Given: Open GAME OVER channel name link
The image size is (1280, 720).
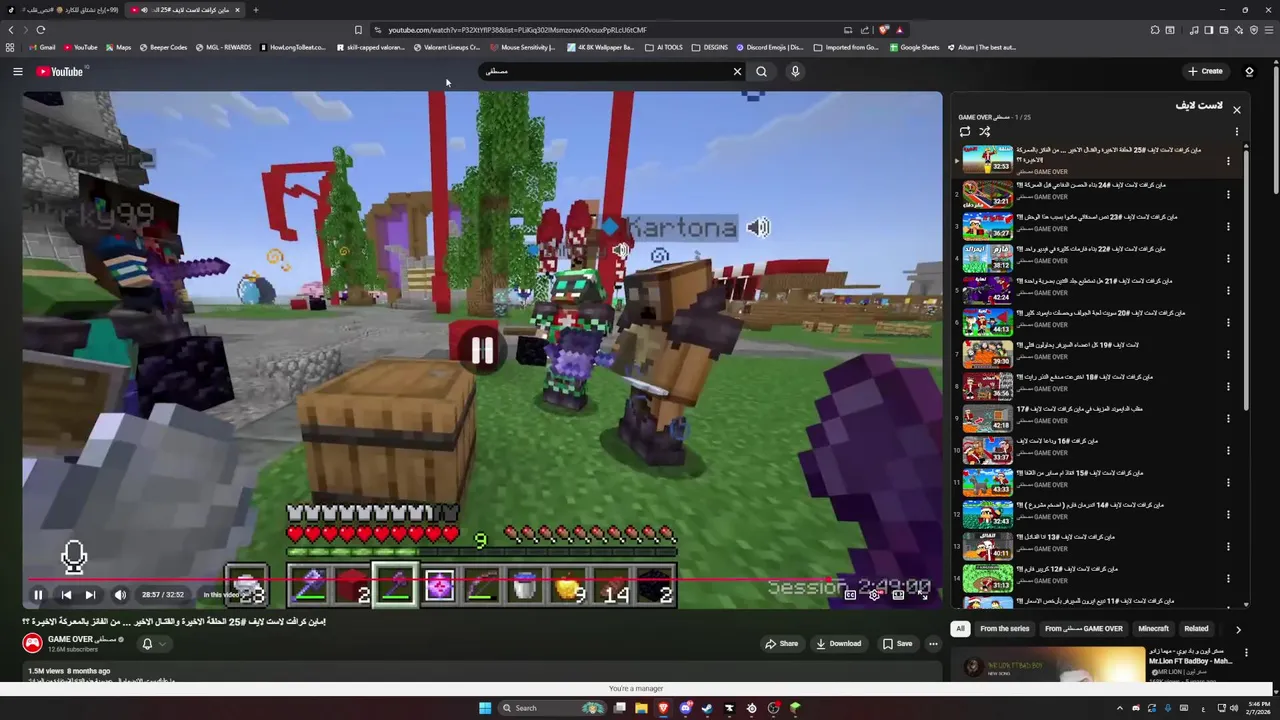Looking at the screenshot, I should tap(82, 639).
